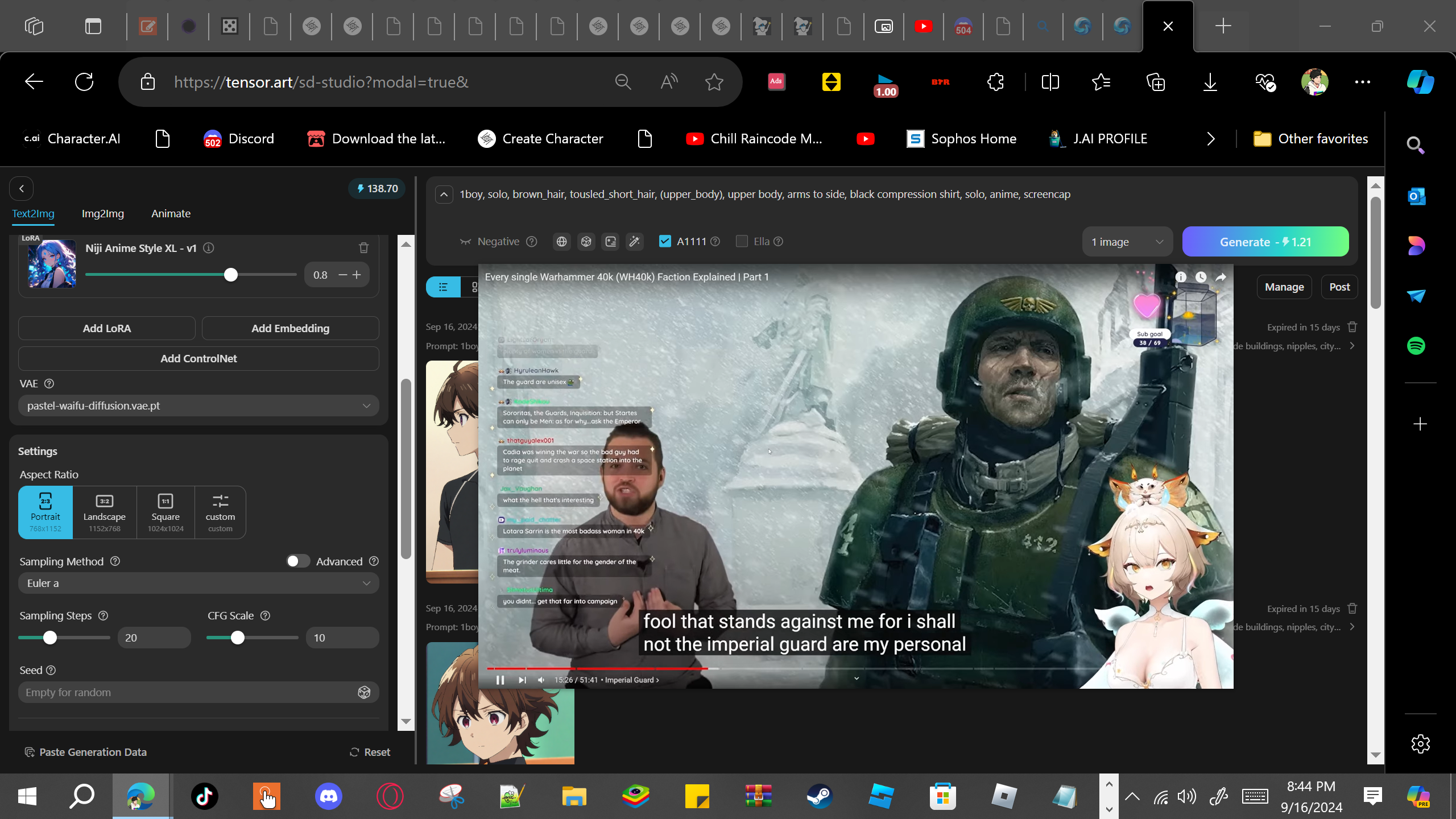Image resolution: width=1456 pixels, height=819 pixels.
Task: Select Square 1024x1024 aspect ratio
Action: [166, 512]
